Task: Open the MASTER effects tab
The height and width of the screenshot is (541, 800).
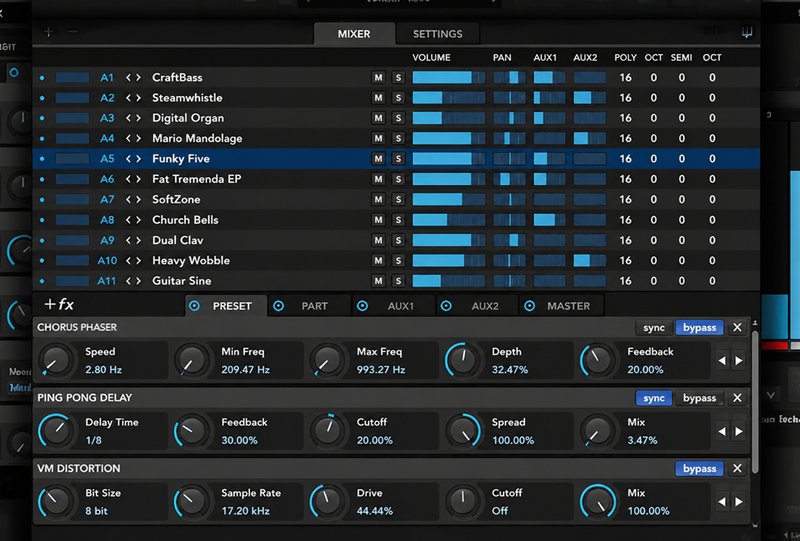Action: click(x=561, y=306)
